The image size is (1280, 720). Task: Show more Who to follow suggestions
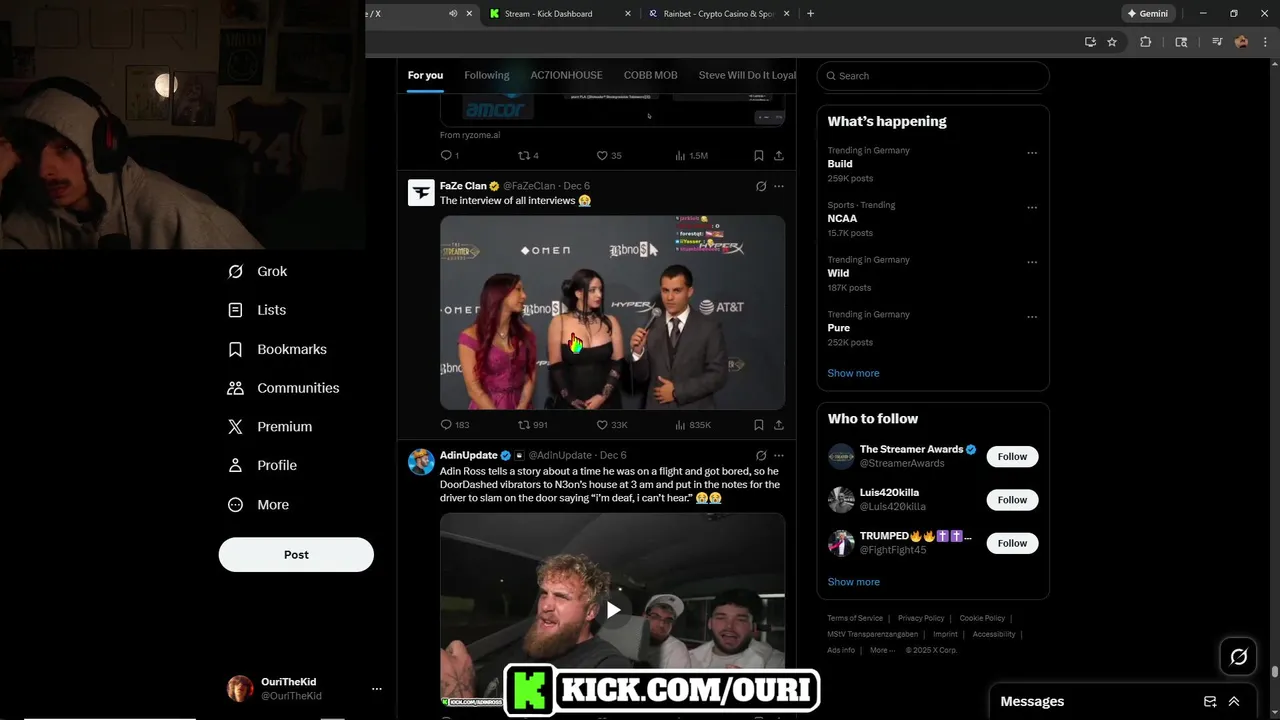click(x=853, y=582)
